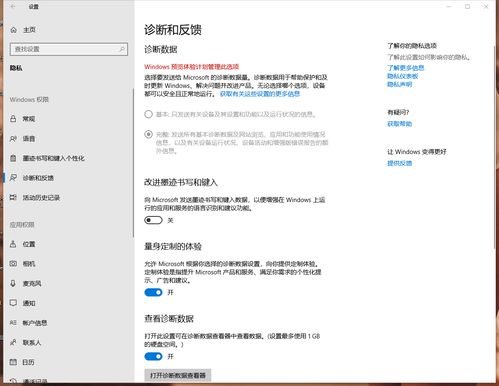Open 语音 speech settings icon

(x=13, y=139)
